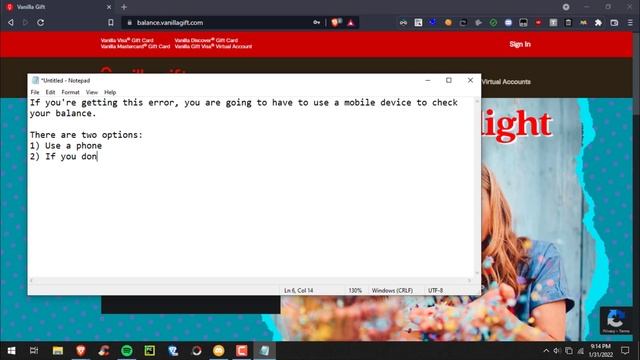Image resolution: width=640 pixels, height=360 pixels.
Task: Click the Notepad vertical scrollbar
Action: [x=476, y=187]
